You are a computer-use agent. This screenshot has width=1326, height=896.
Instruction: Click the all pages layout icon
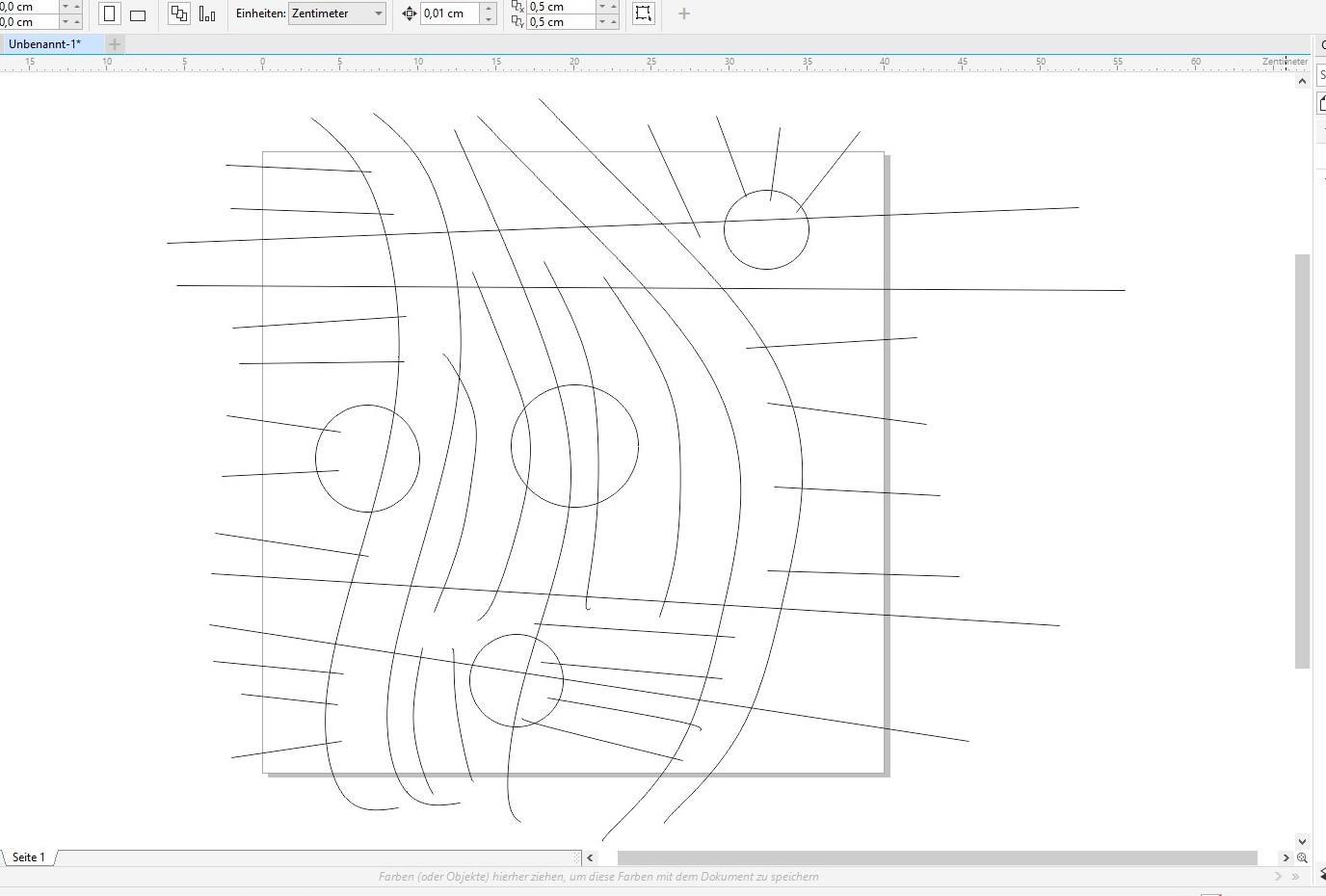pos(178,13)
